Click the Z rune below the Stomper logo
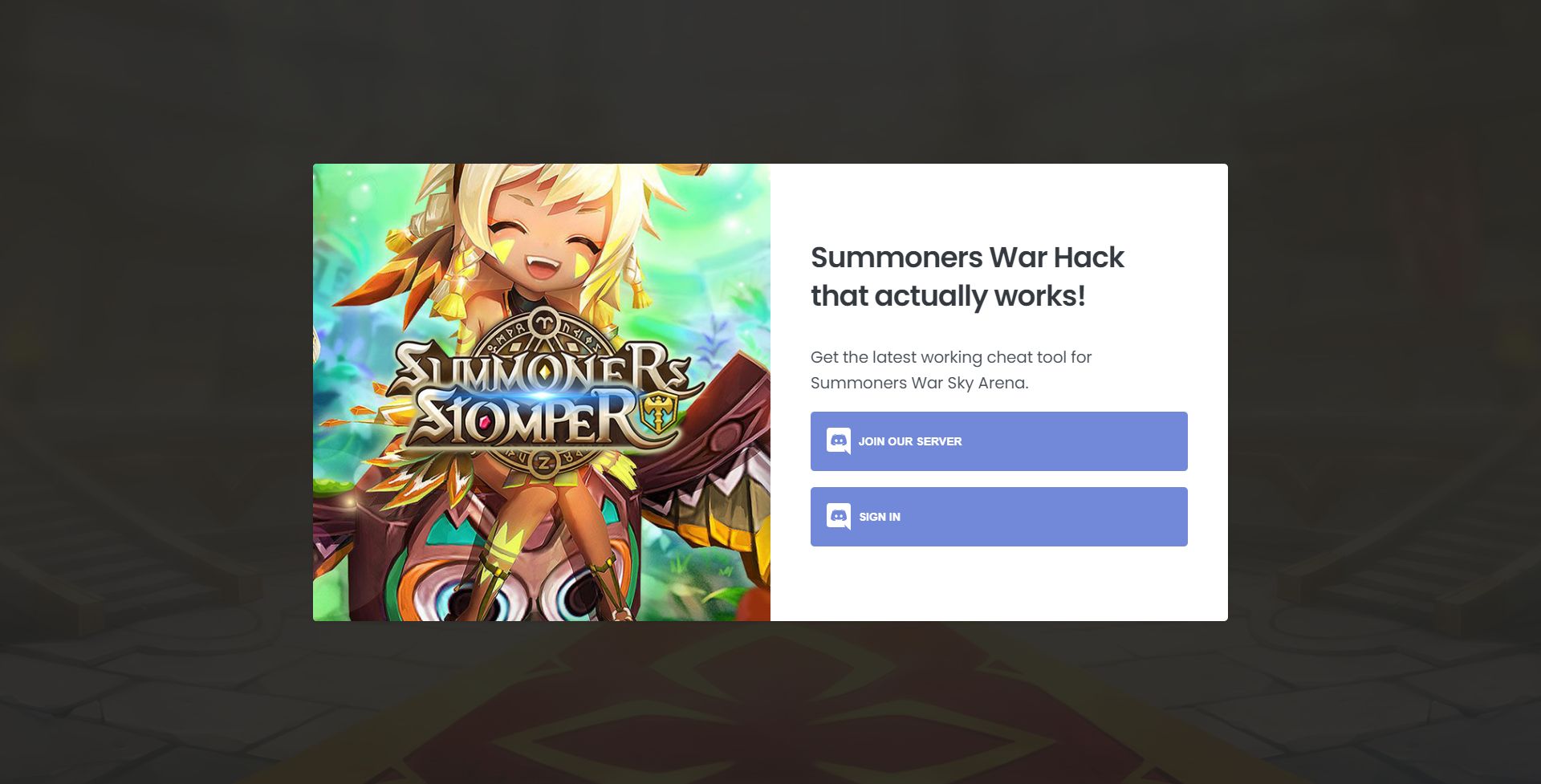 [544, 463]
